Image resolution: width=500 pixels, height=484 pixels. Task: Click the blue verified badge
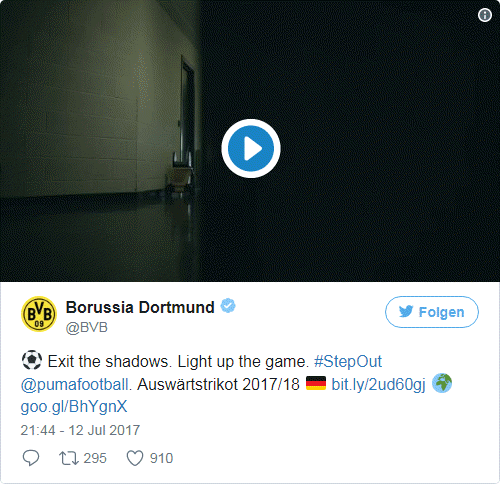tap(228, 306)
